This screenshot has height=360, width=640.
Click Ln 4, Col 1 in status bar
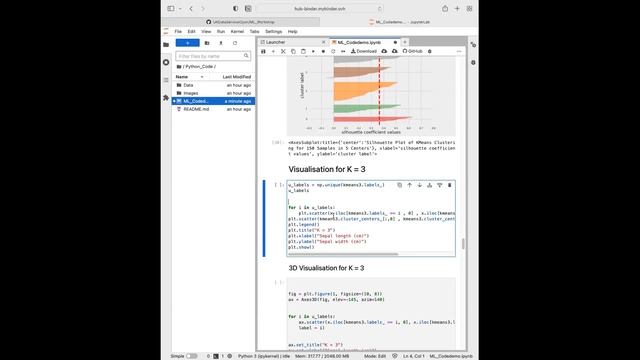pyautogui.click(x=413, y=356)
